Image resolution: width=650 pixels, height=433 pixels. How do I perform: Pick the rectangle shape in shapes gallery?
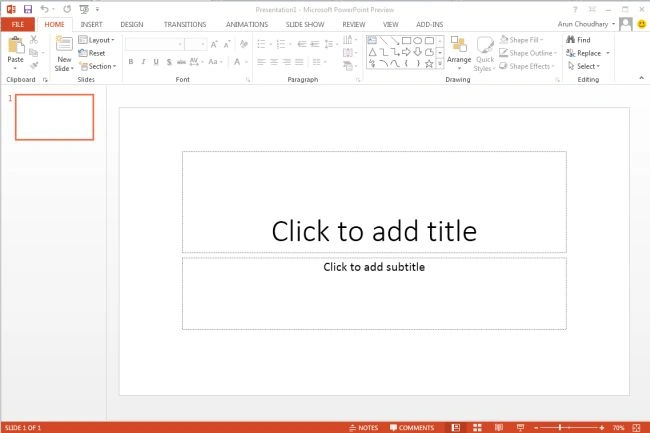point(406,41)
